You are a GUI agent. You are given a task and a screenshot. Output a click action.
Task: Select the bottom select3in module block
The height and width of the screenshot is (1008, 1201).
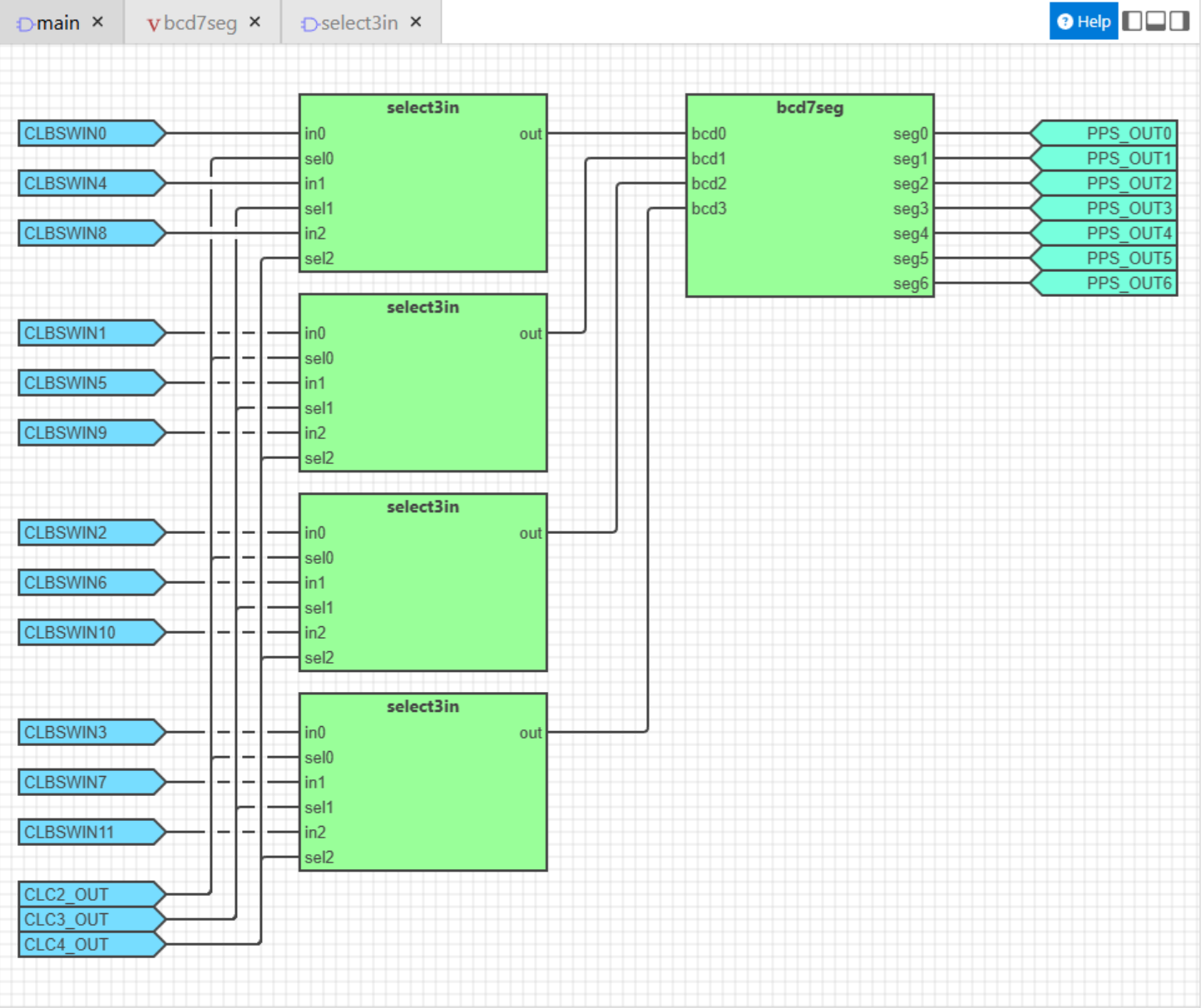tap(423, 782)
